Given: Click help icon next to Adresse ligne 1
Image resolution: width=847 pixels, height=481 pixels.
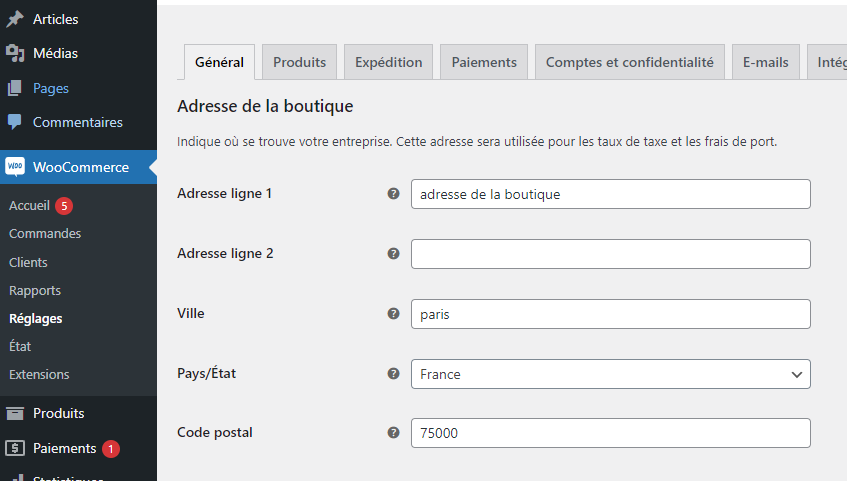Looking at the screenshot, I should [x=393, y=194].
